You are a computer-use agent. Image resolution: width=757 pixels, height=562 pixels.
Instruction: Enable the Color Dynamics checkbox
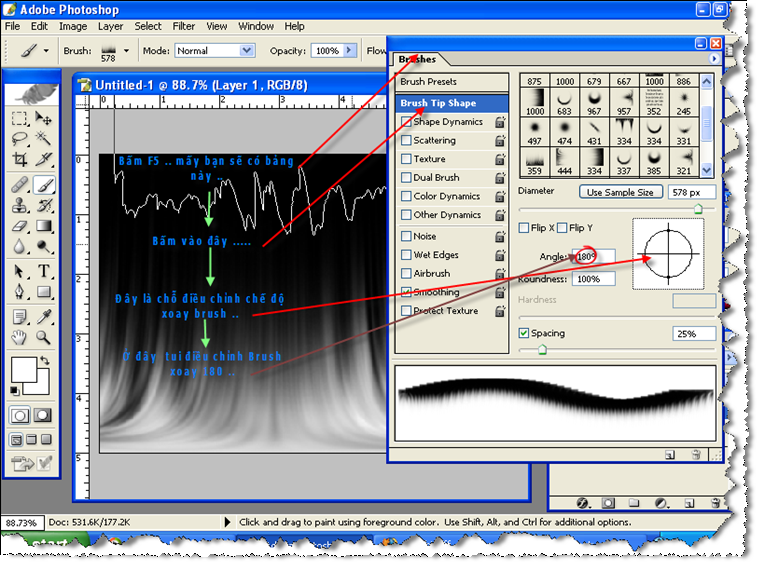pyautogui.click(x=407, y=196)
